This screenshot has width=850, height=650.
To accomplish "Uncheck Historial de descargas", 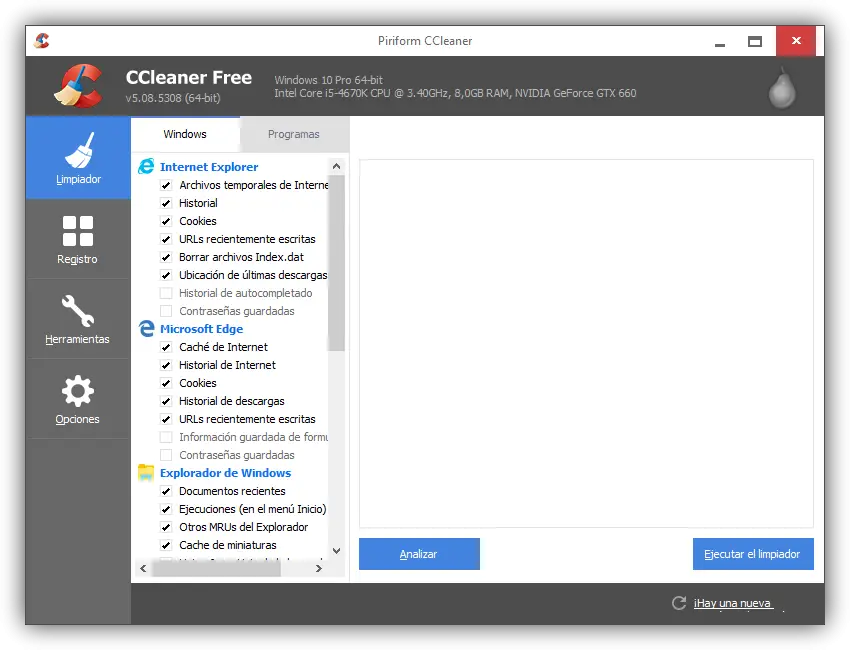I will [166, 401].
